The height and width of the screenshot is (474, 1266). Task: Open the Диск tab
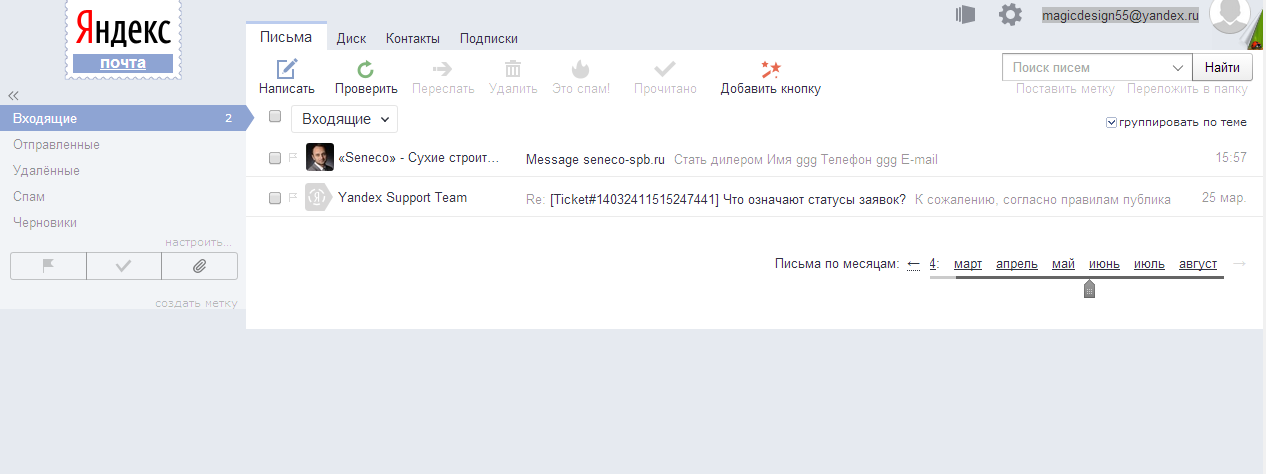tap(351, 39)
